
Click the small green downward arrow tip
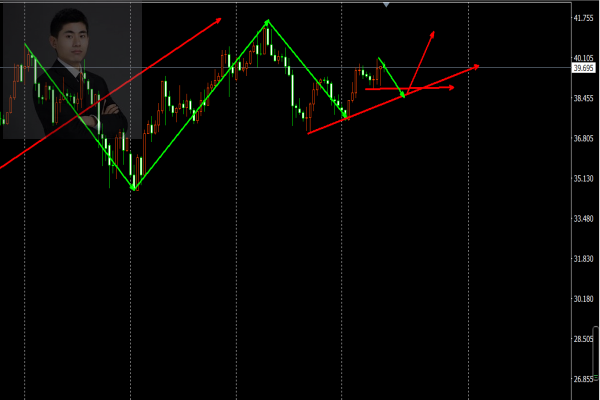tap(403, 94)
